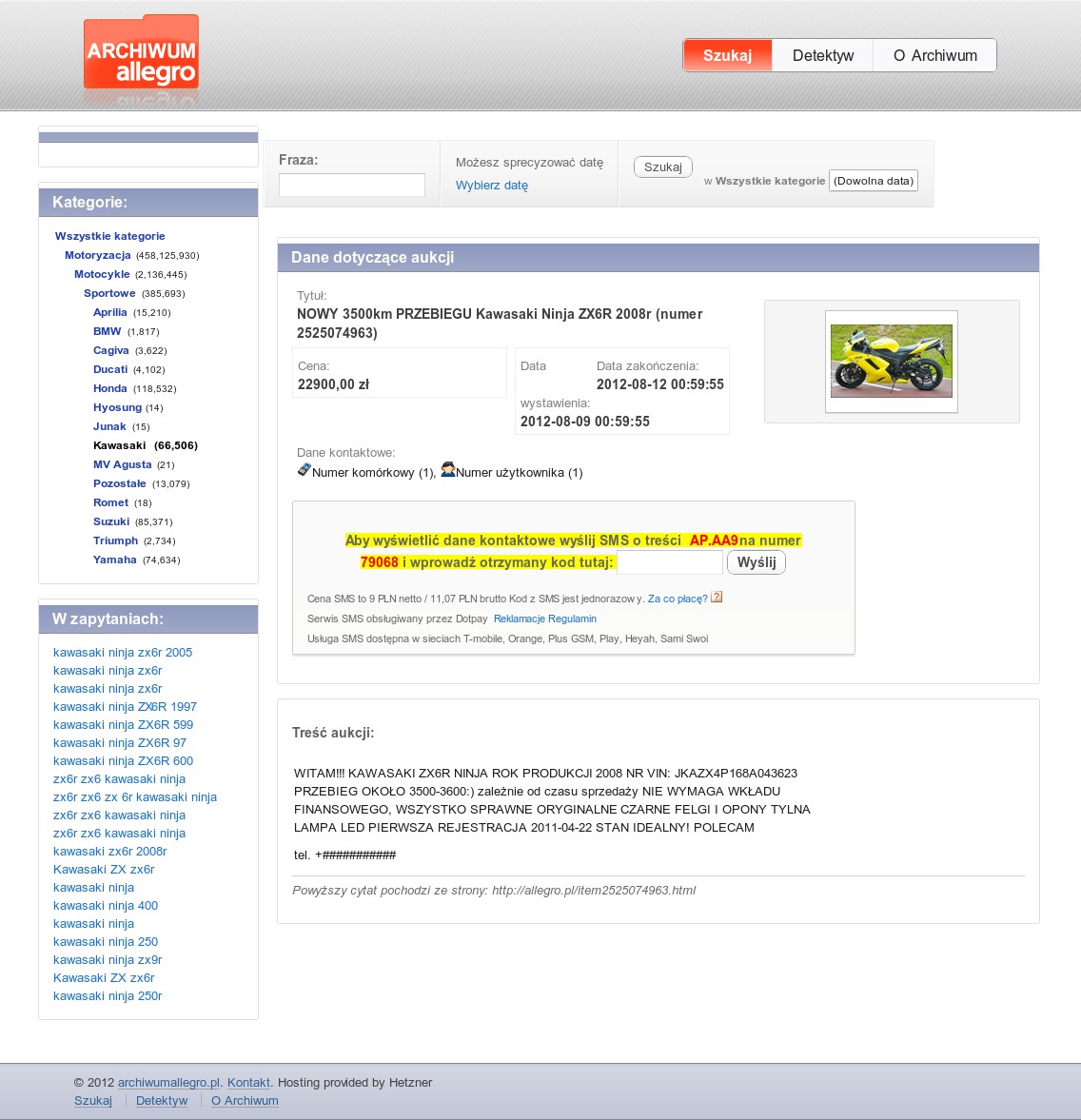
Task: Click the '(Dowolna data)' date button
Action: pyautogui.click(x=873, y=181)
